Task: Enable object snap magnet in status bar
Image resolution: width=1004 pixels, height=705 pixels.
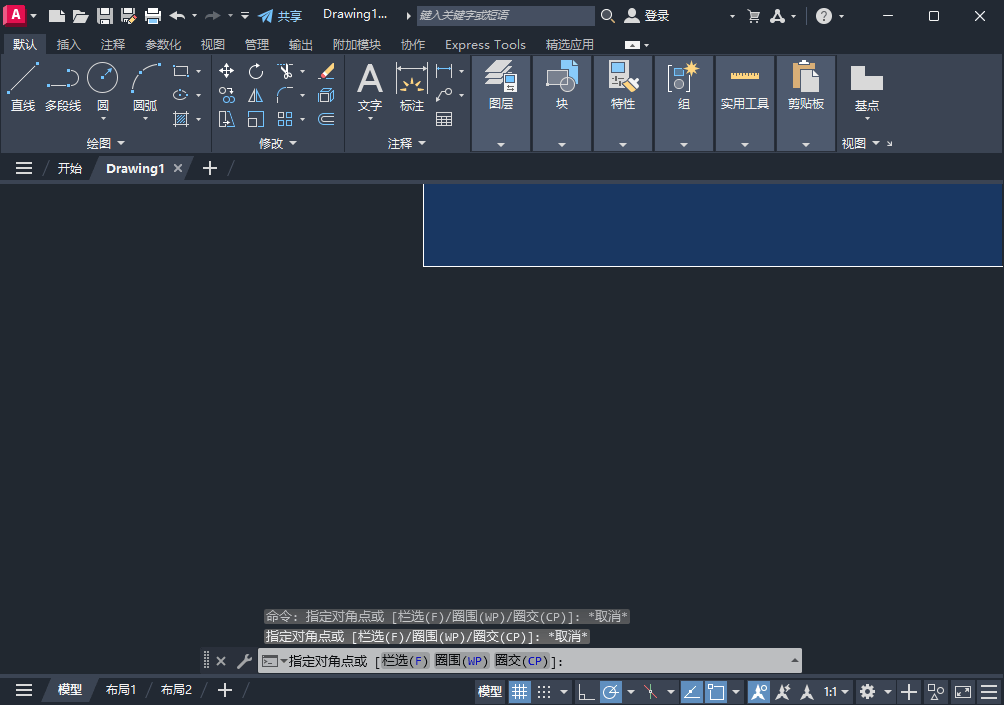Action: [758, 691]
